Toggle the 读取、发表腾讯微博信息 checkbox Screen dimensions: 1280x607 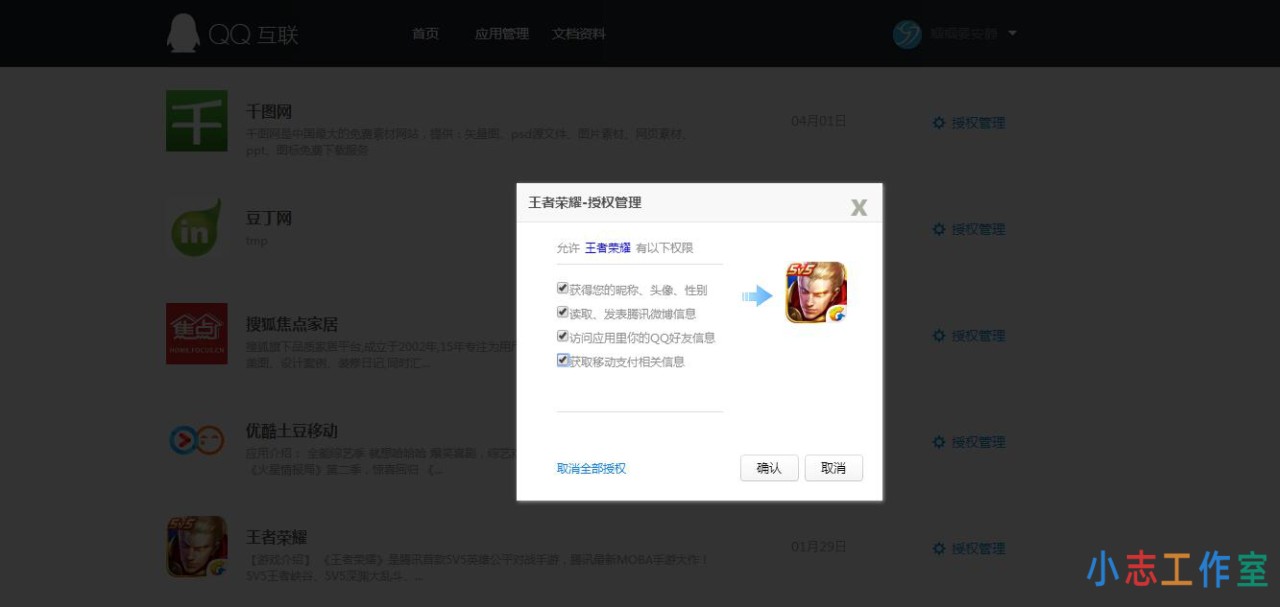coord(562,313)
